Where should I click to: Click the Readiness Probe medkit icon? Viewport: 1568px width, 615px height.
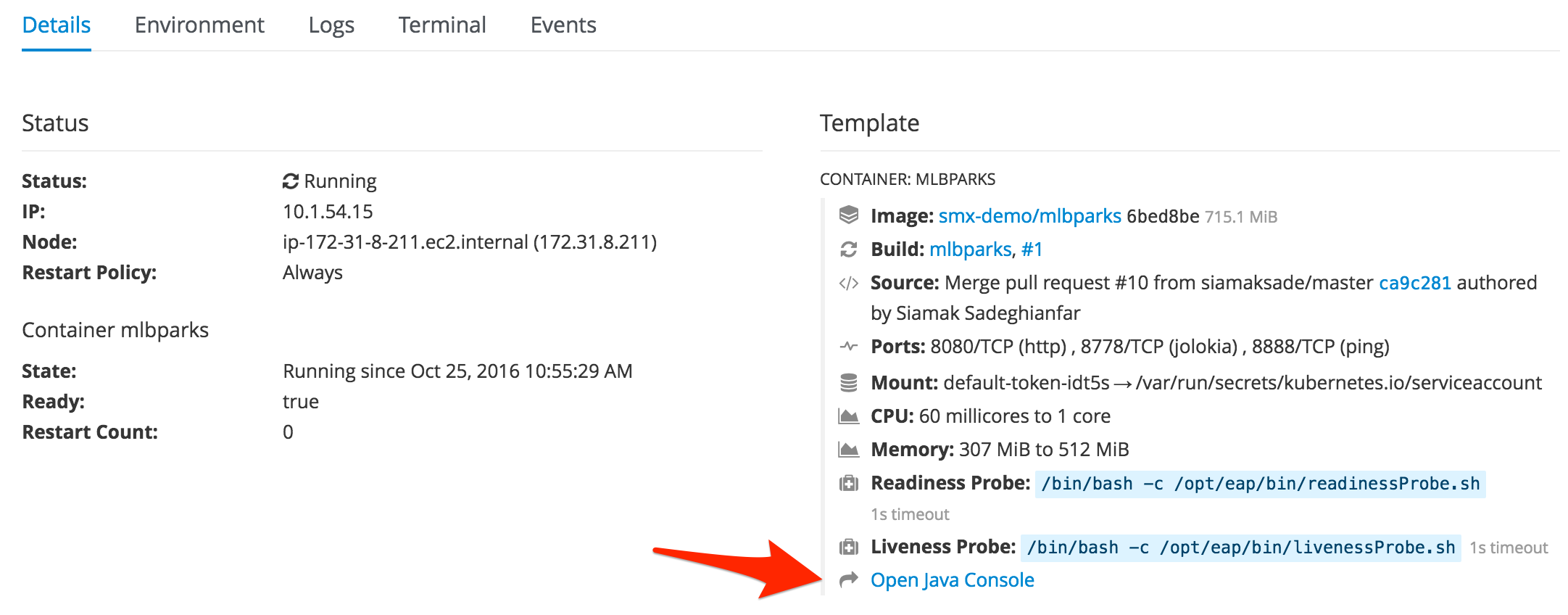(848, 483)
